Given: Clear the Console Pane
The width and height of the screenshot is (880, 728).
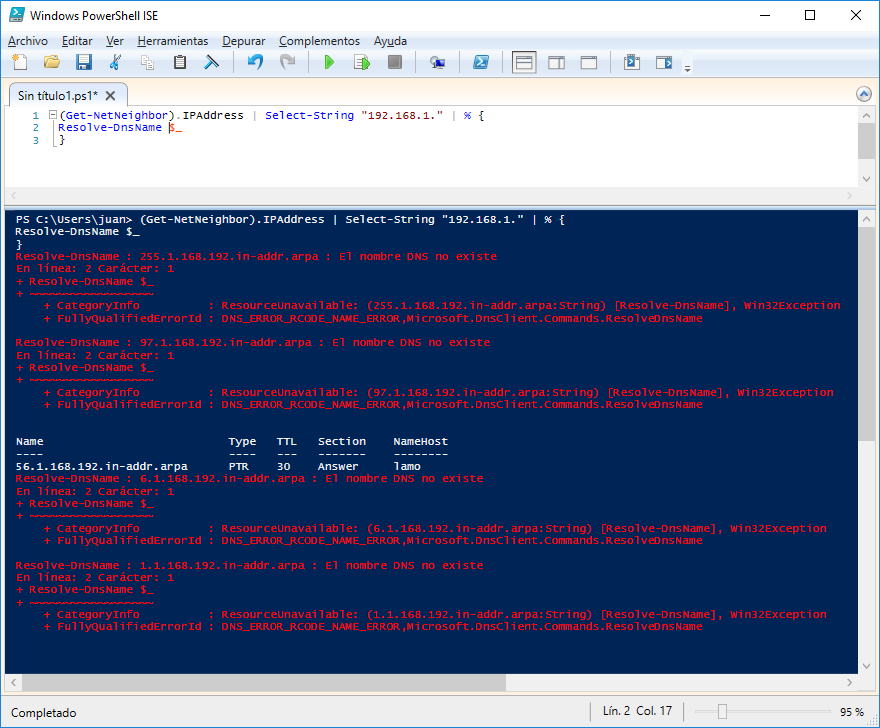Looking at the screenshot, I should pos(211,61).
